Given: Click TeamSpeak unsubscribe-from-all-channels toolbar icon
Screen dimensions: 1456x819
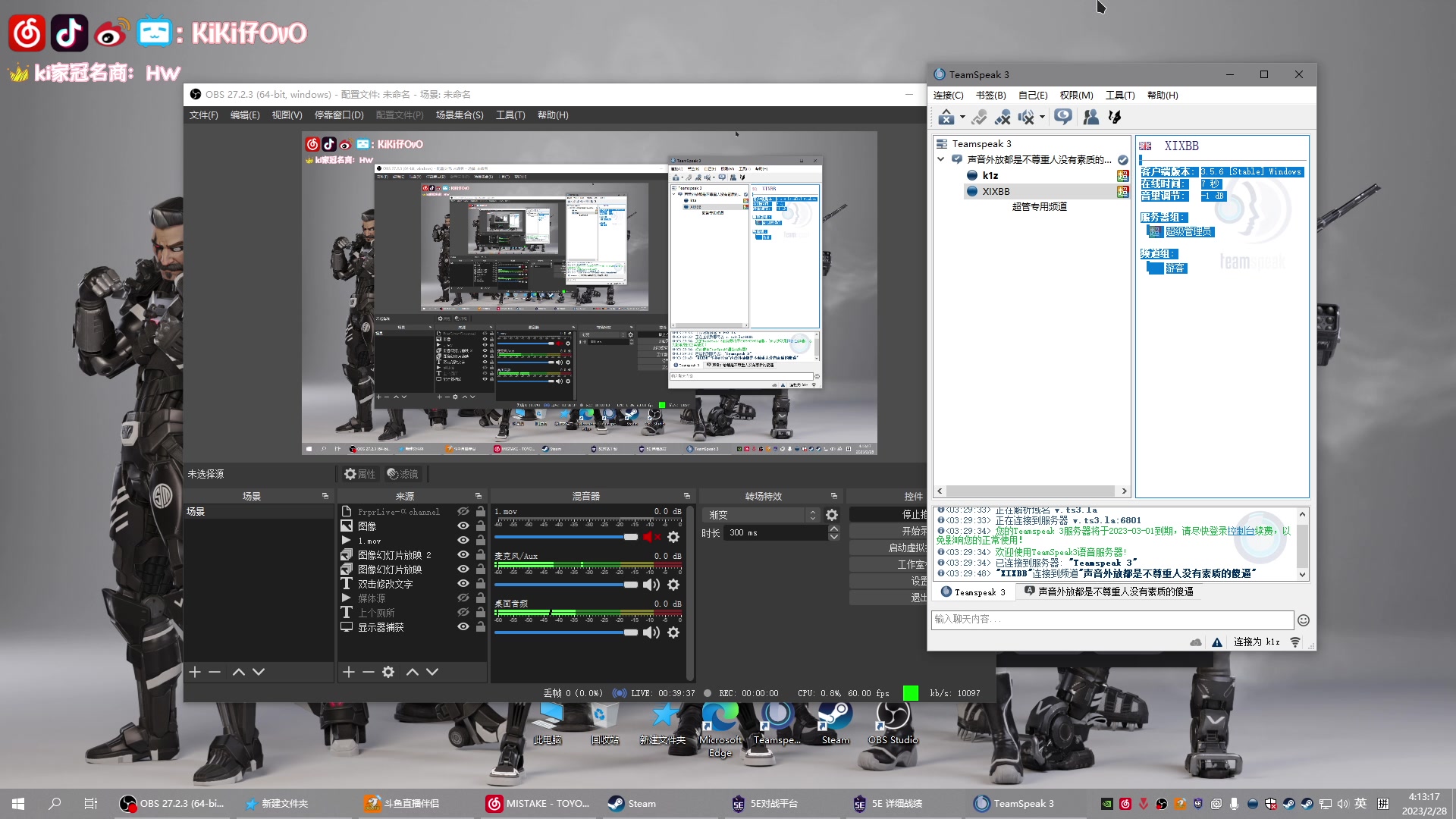Looking at the screenshot, I should click(1003, 117).
